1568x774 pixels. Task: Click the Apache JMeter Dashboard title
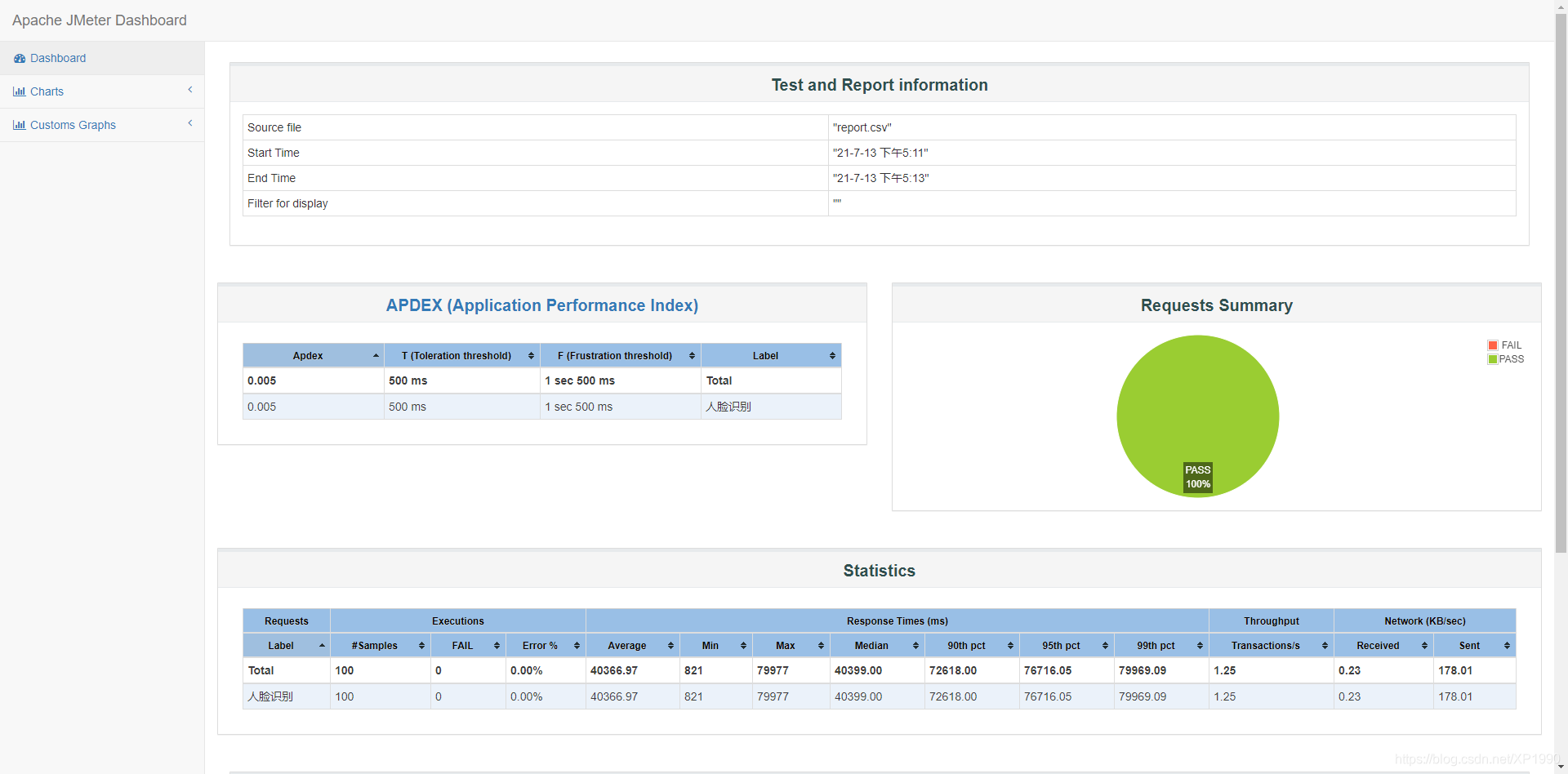coord(99,20)
